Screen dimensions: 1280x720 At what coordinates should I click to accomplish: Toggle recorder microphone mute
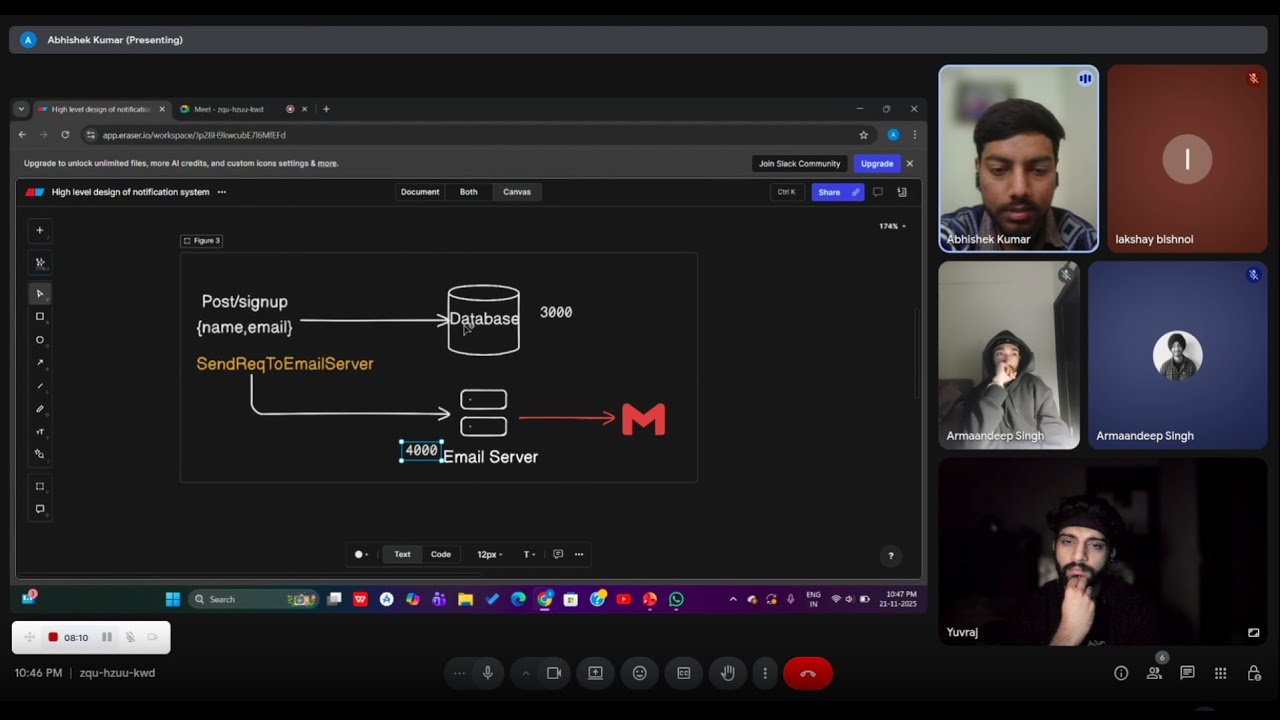130,637
